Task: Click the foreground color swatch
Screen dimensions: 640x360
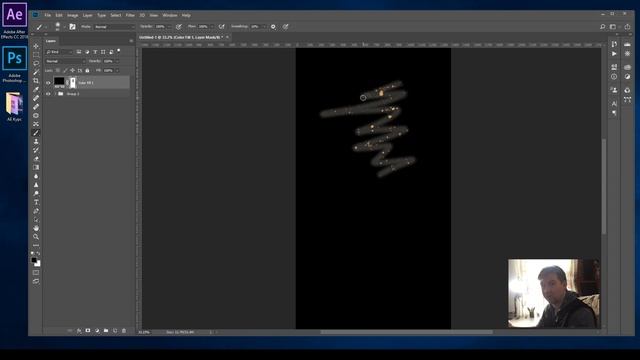Action: 34,260
